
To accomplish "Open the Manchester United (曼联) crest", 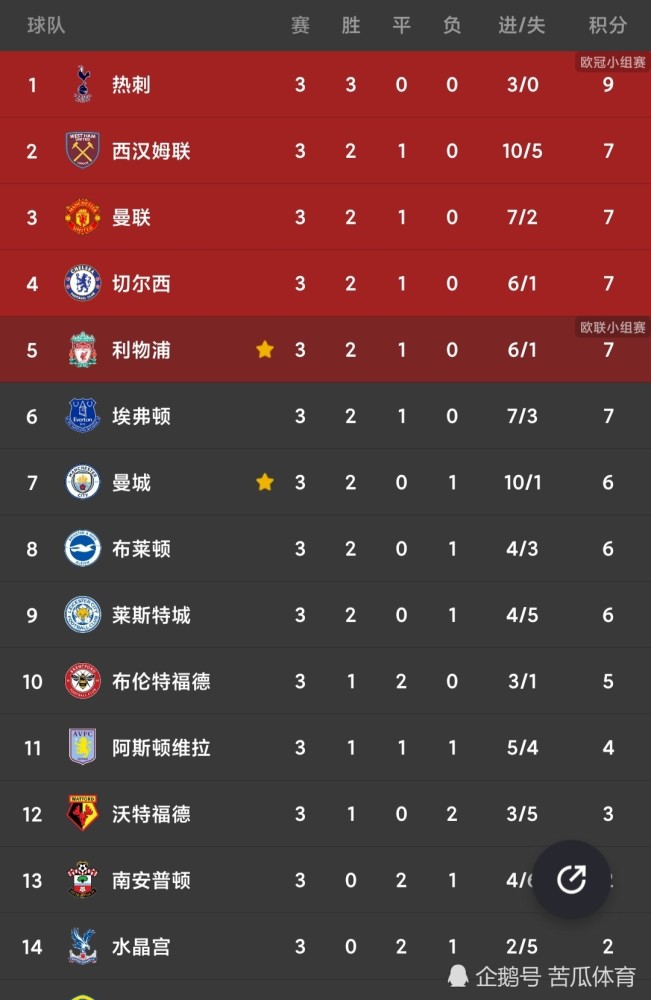I will point(83,217).
